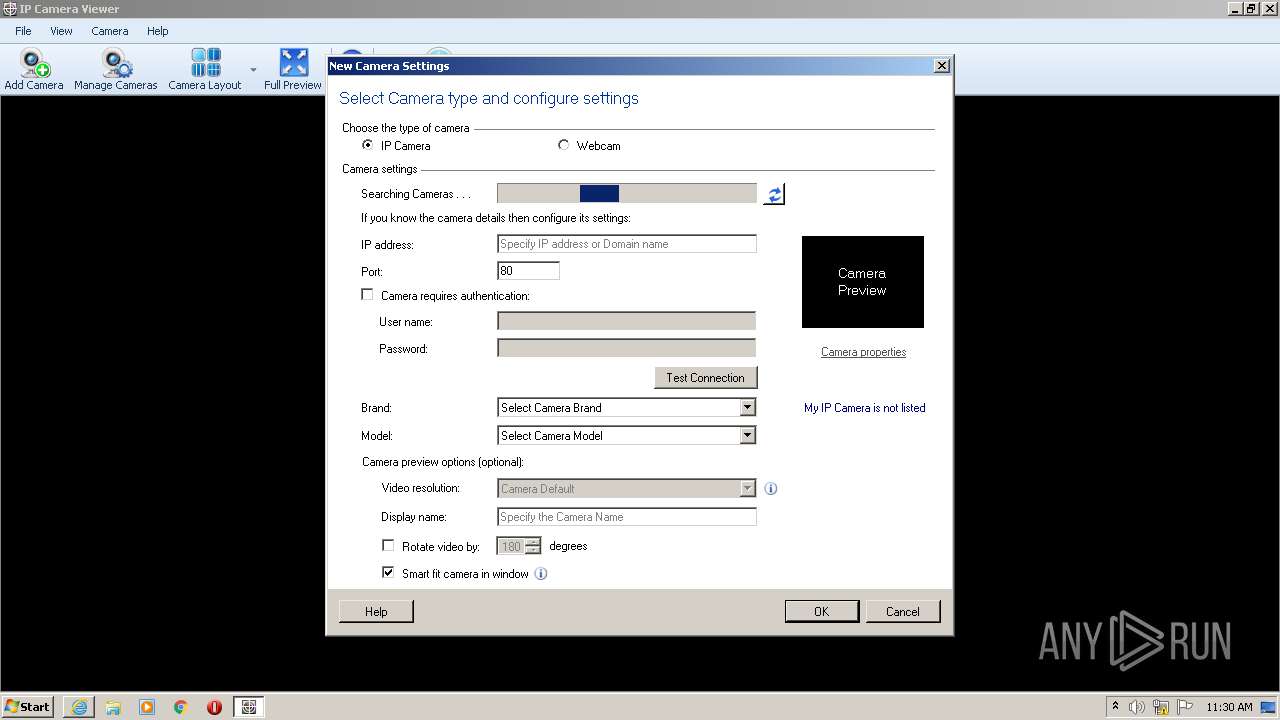1280x720 pixels.
Task: Show hidden tray icons
Action: pos(1115,707)
